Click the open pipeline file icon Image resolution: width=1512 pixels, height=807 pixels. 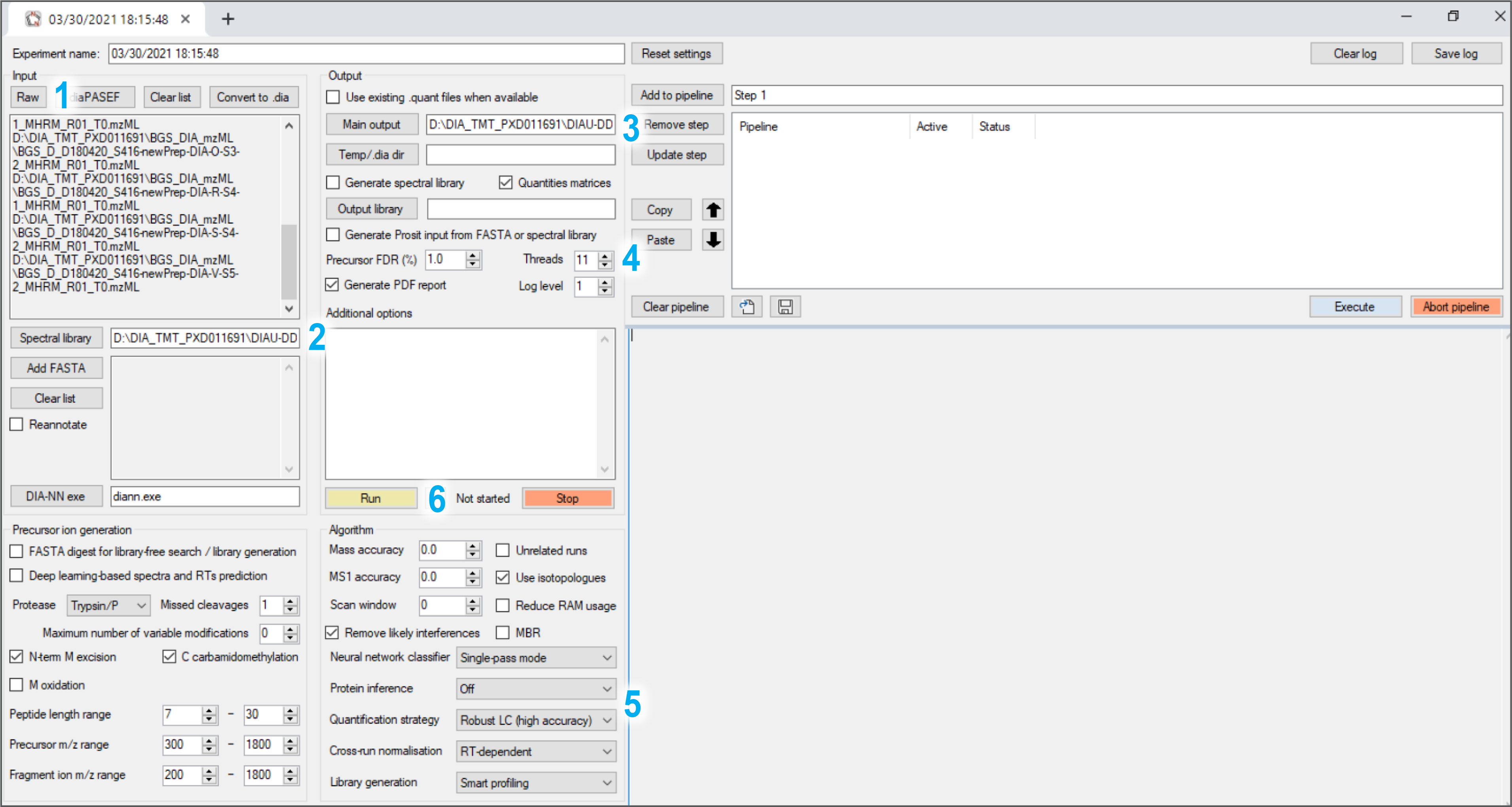(747, 306)
